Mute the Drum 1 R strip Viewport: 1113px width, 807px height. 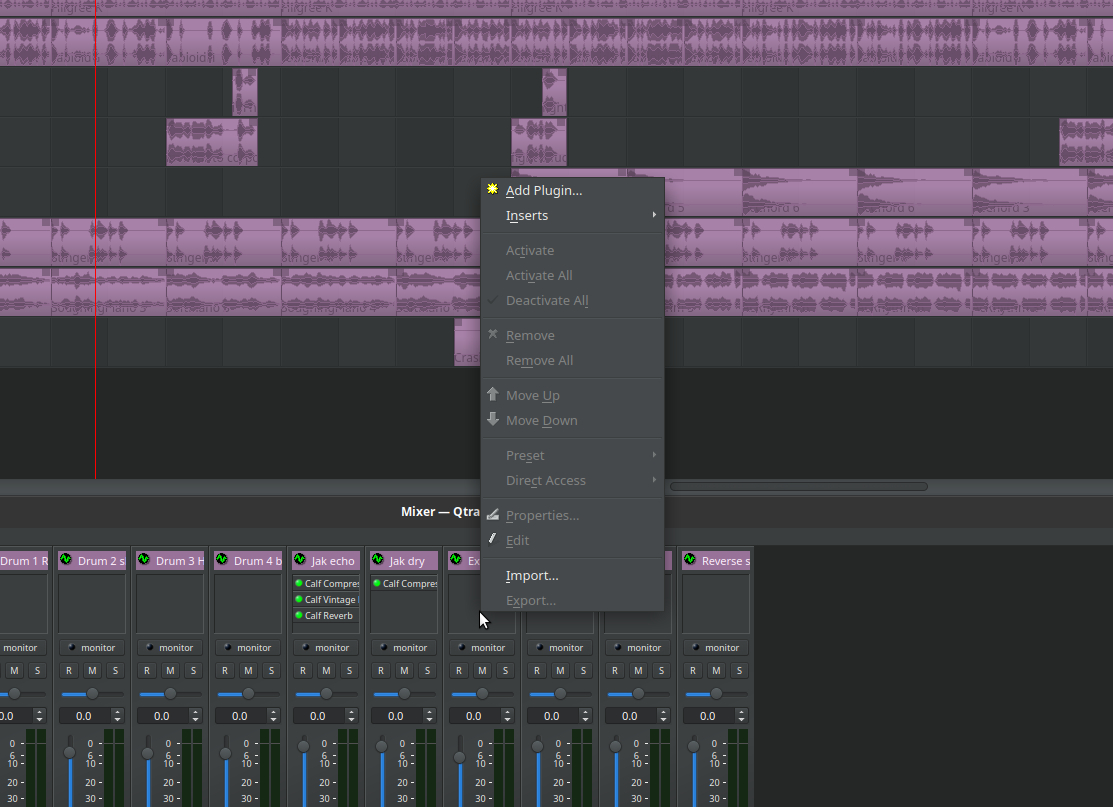[x=14, y=671]
